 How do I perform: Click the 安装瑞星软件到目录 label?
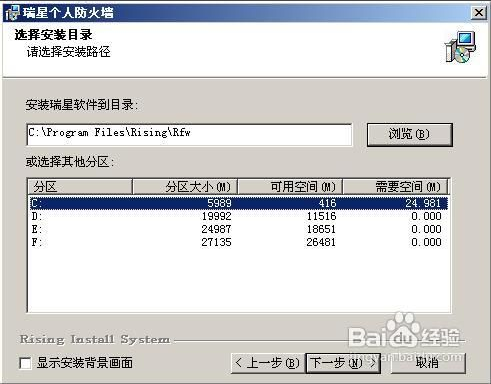tap(82, 105)
